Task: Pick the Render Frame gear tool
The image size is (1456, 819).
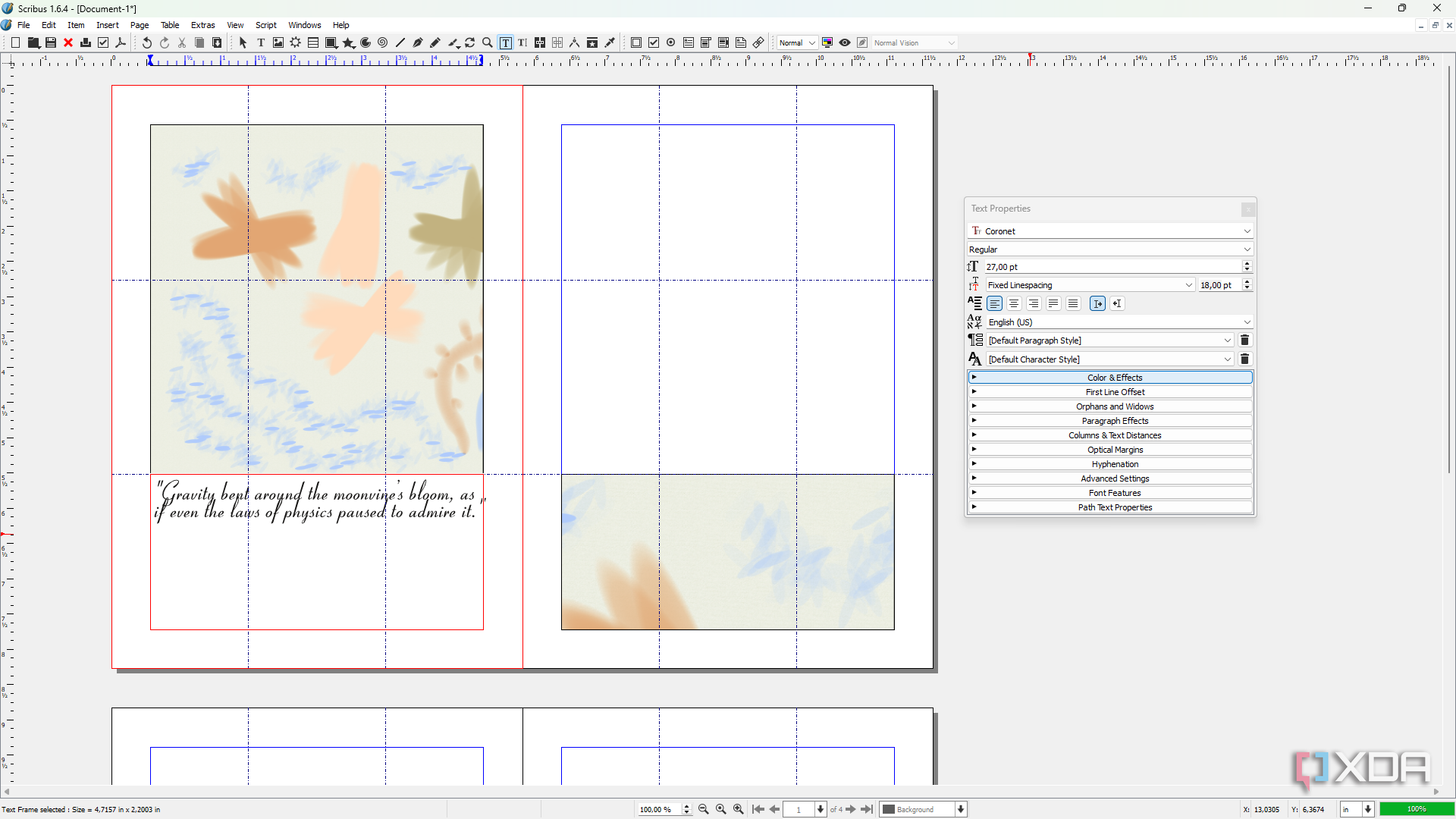Action: (296, 43)
